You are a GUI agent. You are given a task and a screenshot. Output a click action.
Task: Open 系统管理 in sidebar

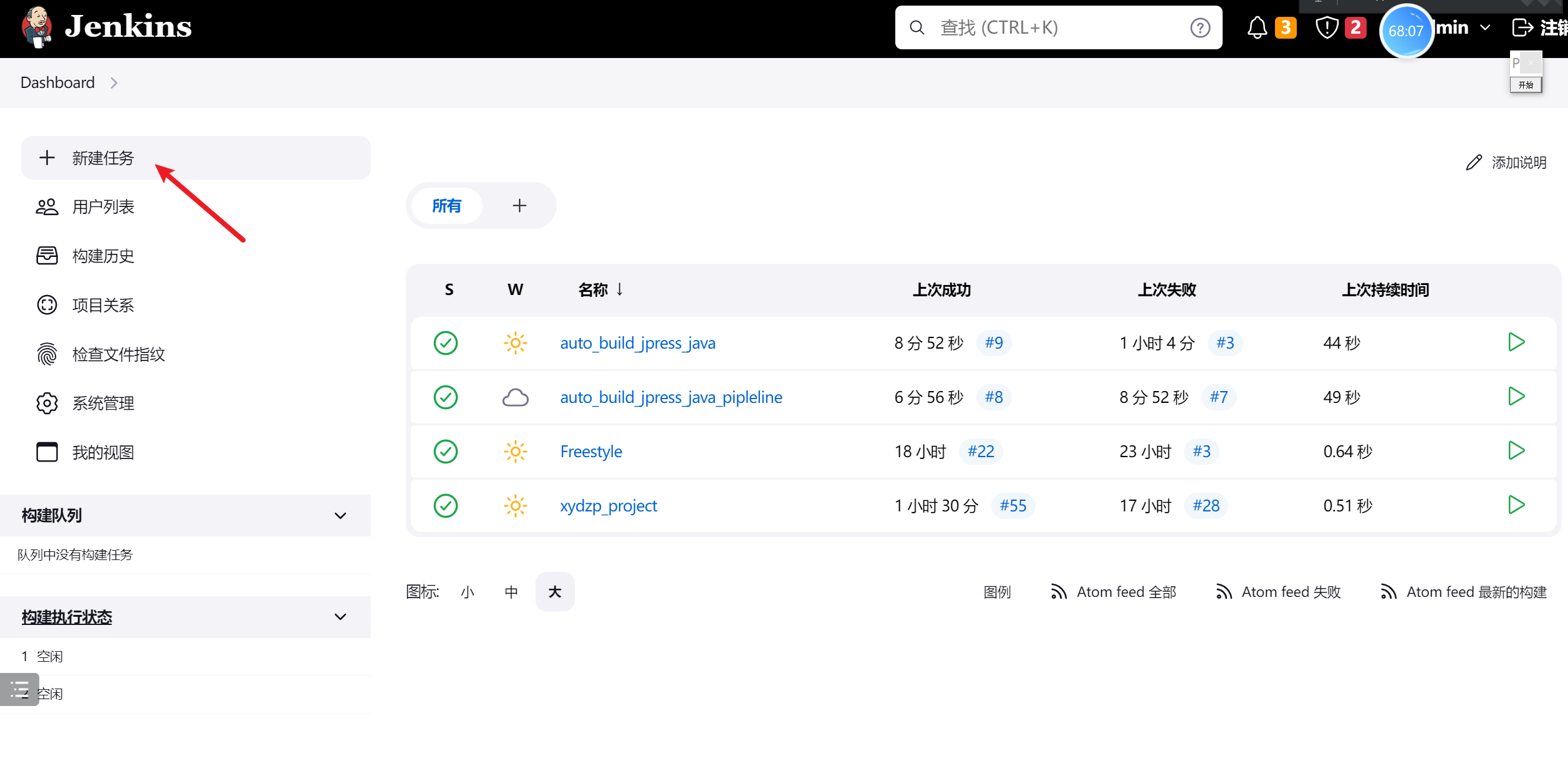196,404
